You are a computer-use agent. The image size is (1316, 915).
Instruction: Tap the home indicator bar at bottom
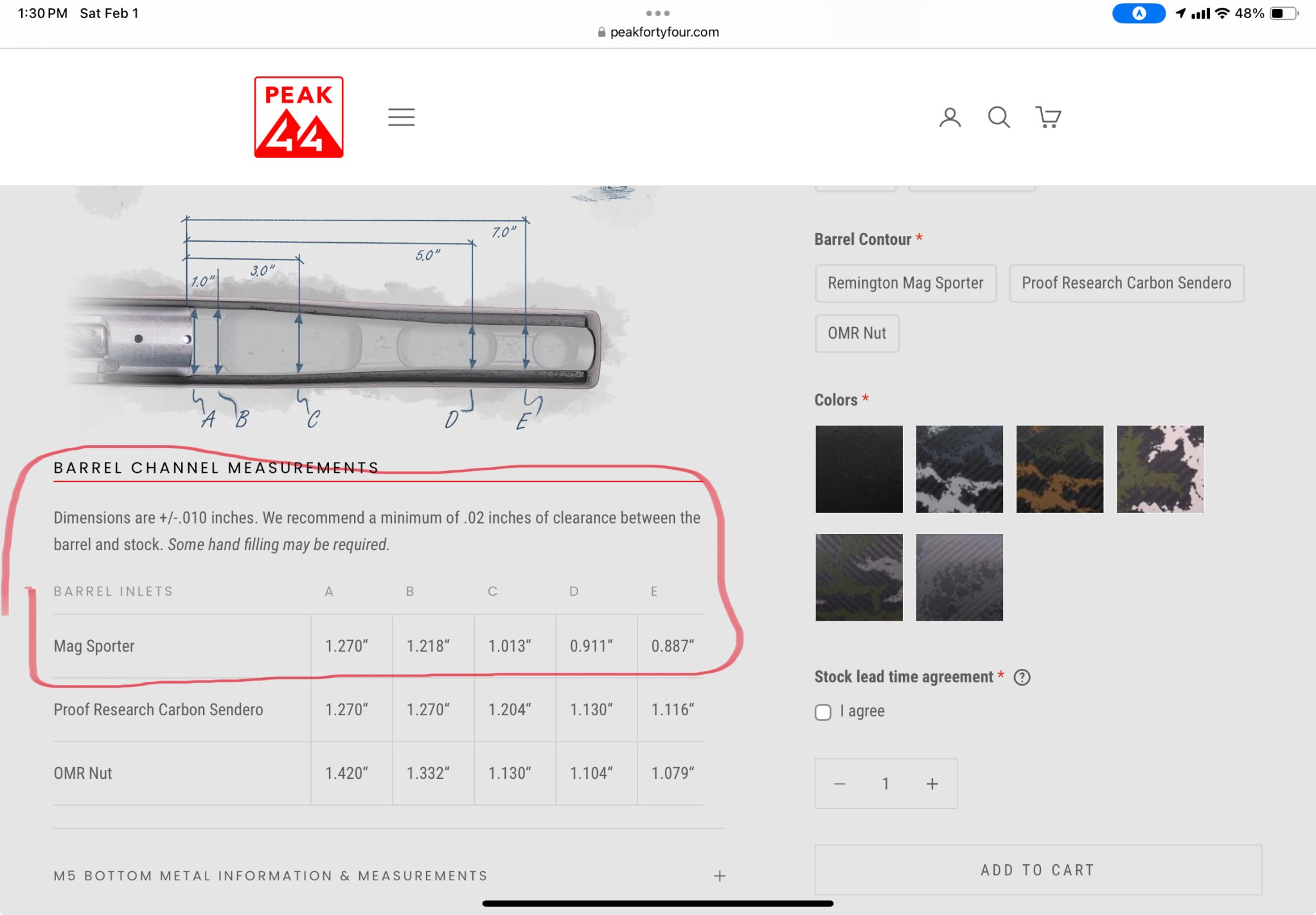tap(658, 903)
